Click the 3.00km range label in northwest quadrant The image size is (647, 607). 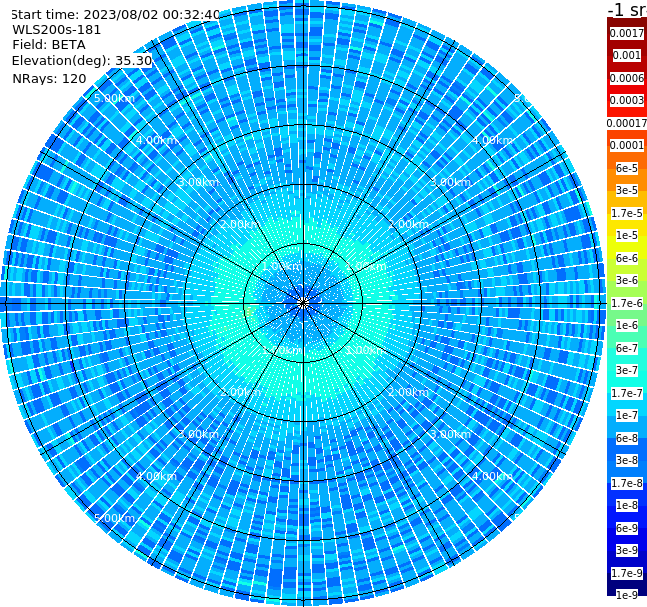coord(198,182)
